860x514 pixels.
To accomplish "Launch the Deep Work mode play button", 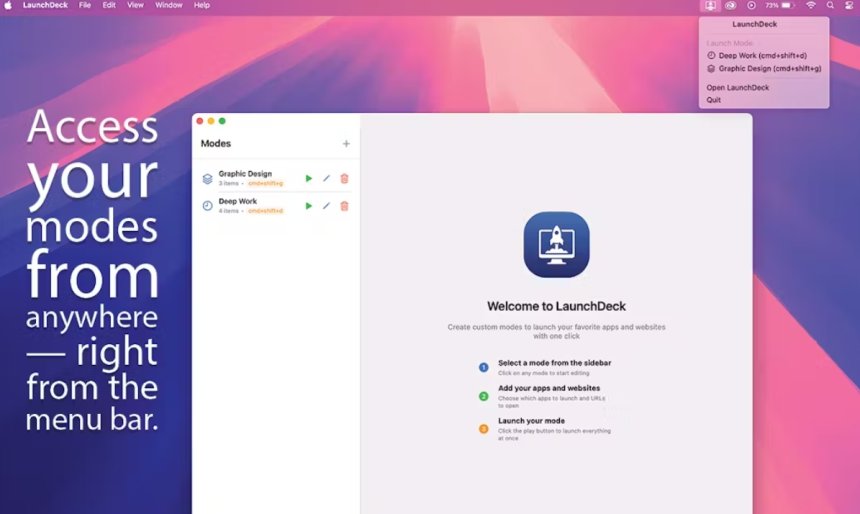I will 309,206.
